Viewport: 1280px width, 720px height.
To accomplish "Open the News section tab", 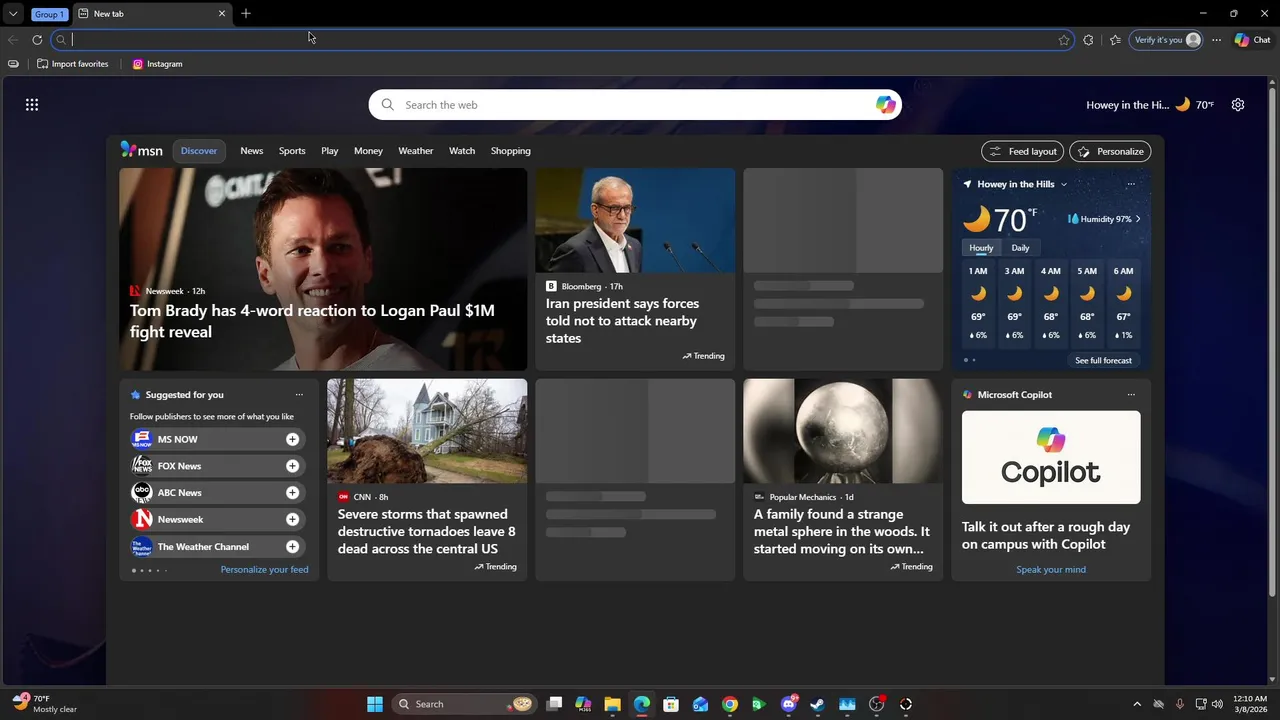I will pos(252,151).
